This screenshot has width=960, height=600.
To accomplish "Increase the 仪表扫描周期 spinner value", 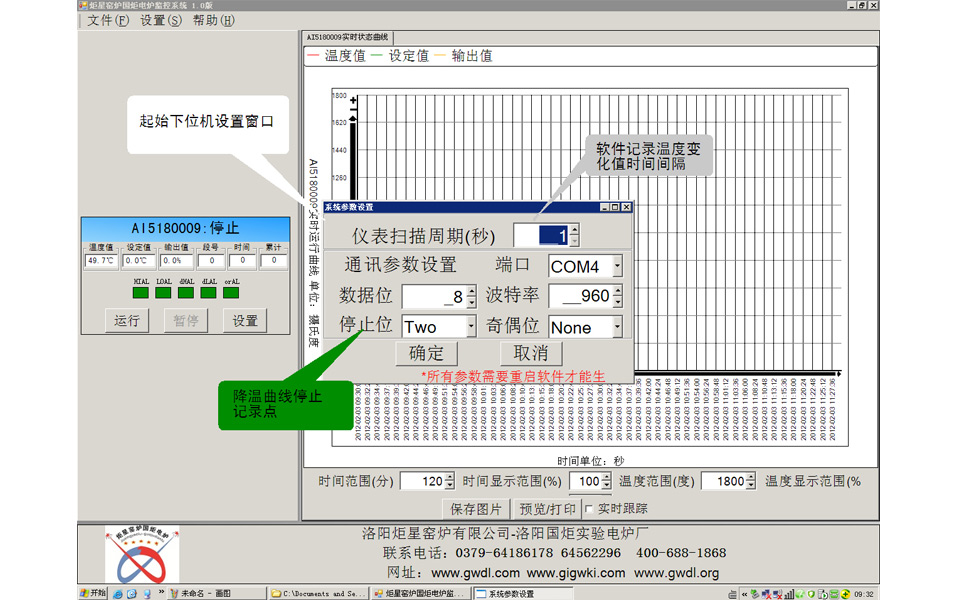I will (574, 230).
